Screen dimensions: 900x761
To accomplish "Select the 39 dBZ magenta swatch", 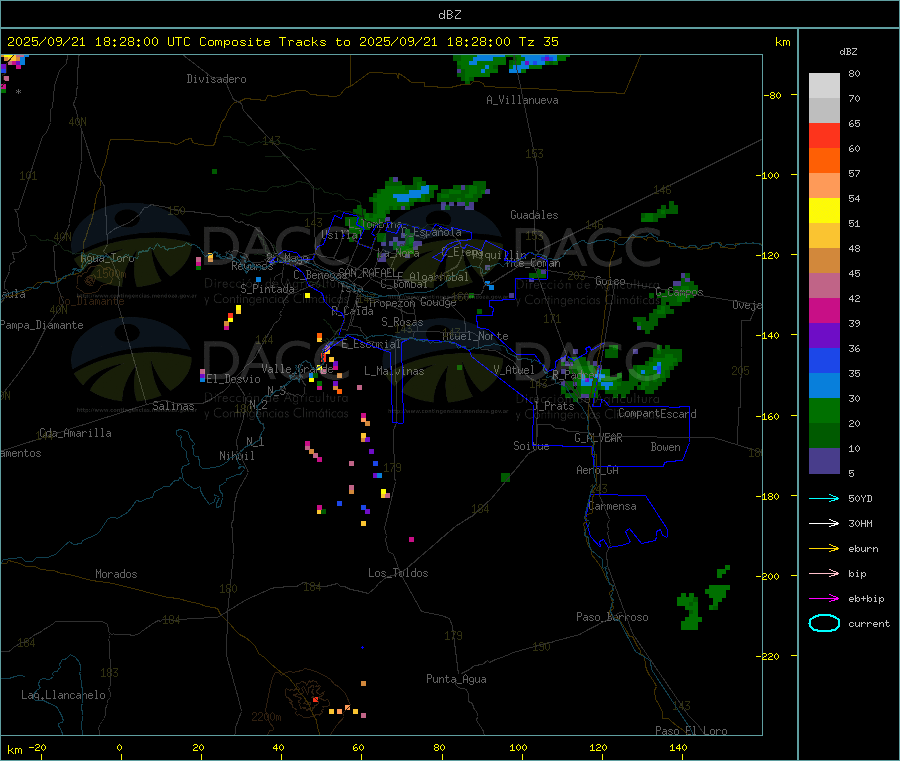I will point(824,310).
